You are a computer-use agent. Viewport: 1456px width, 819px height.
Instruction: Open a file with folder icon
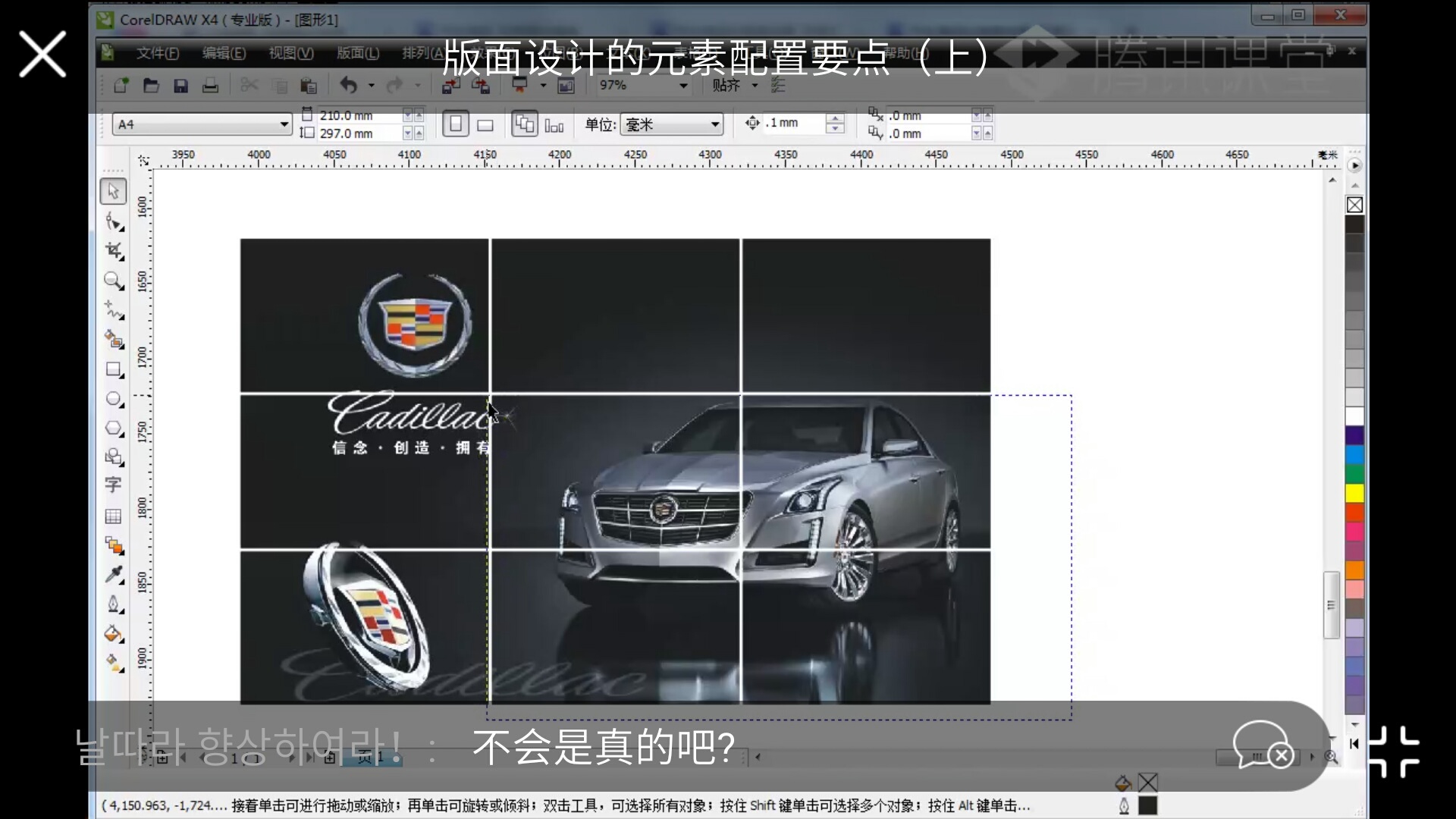tap(151, 86)
